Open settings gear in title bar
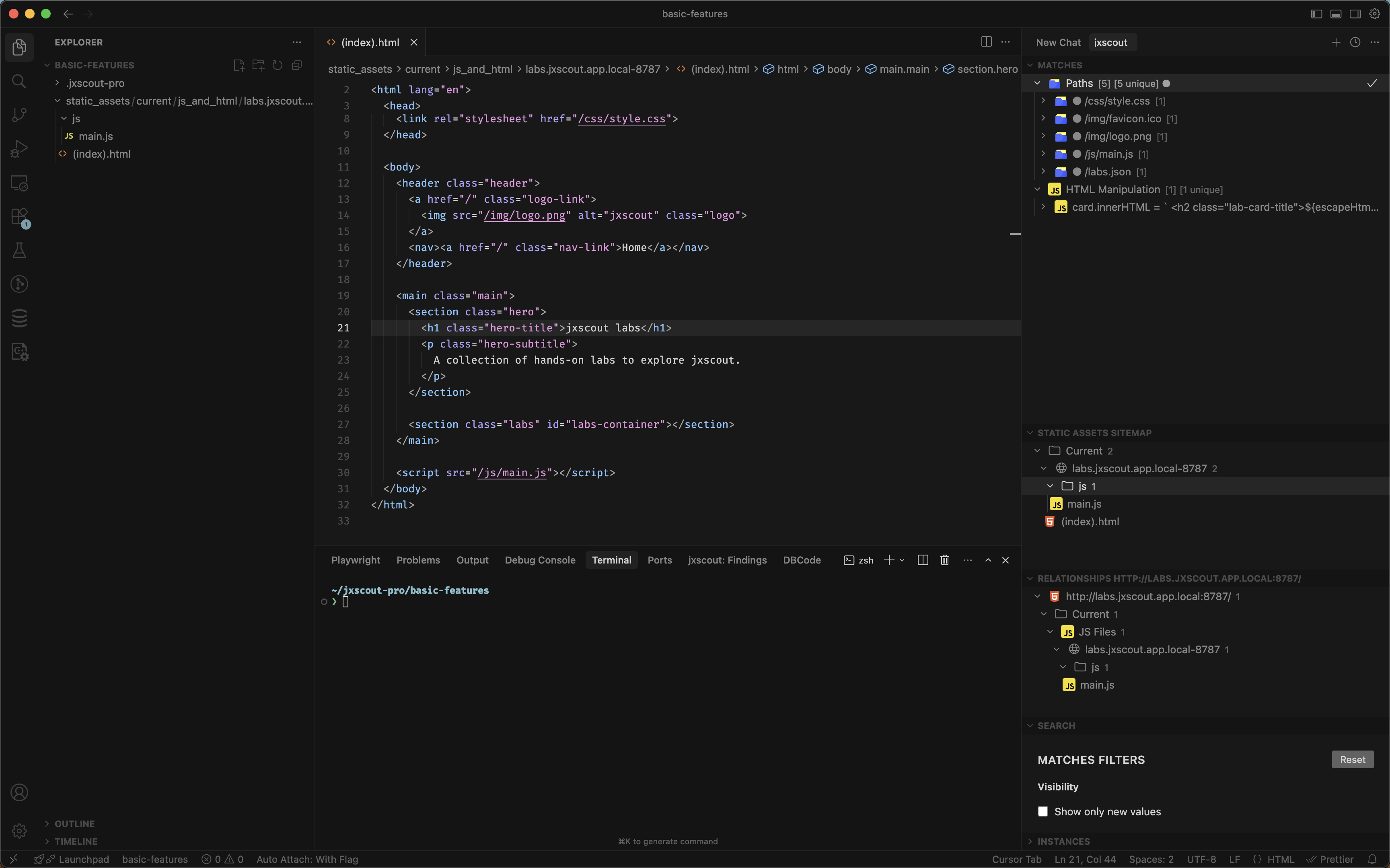The width and height of the screenshot is (1390, 868). pos(1374,14)
